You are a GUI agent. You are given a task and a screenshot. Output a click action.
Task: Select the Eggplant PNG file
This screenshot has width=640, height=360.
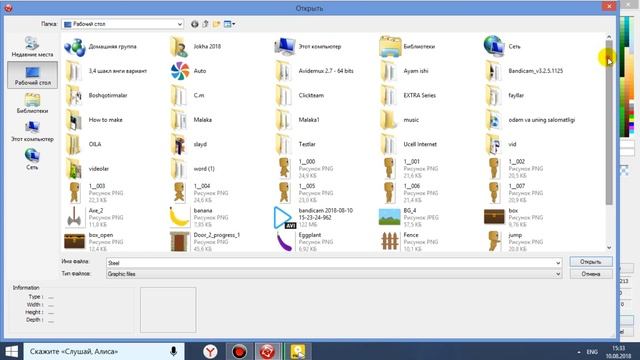pos(304,242)
